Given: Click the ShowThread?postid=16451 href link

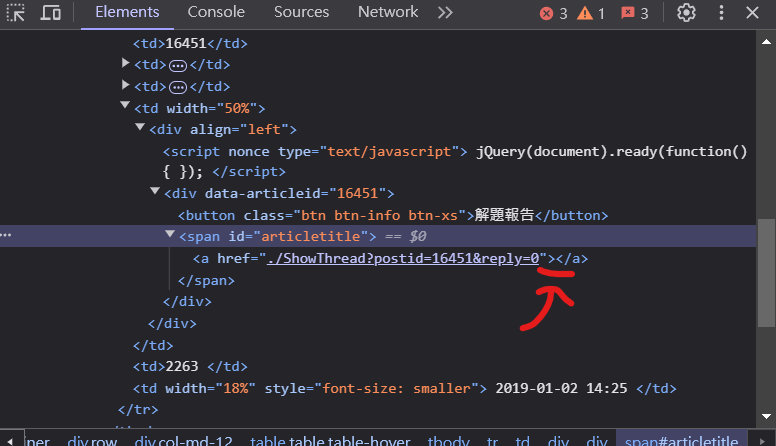Looking at the screenshot, I should tap(406, 259).
